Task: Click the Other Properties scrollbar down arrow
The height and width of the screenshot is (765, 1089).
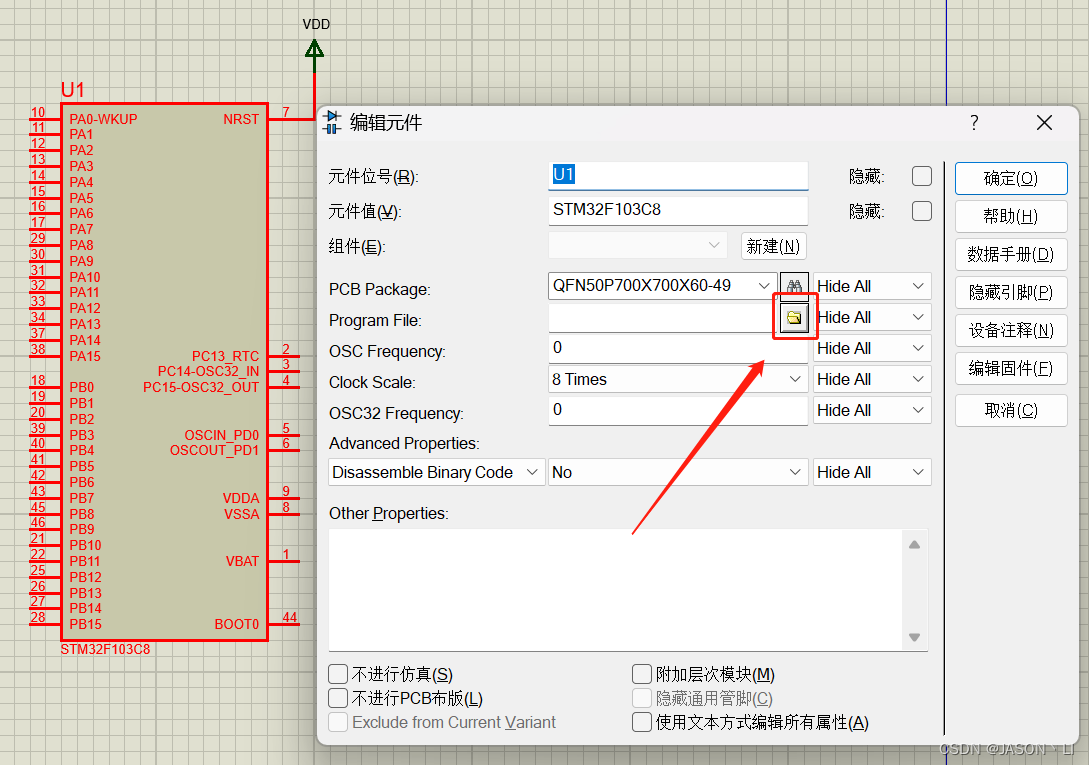Action: pyautogui.click(x=914, y=637)
